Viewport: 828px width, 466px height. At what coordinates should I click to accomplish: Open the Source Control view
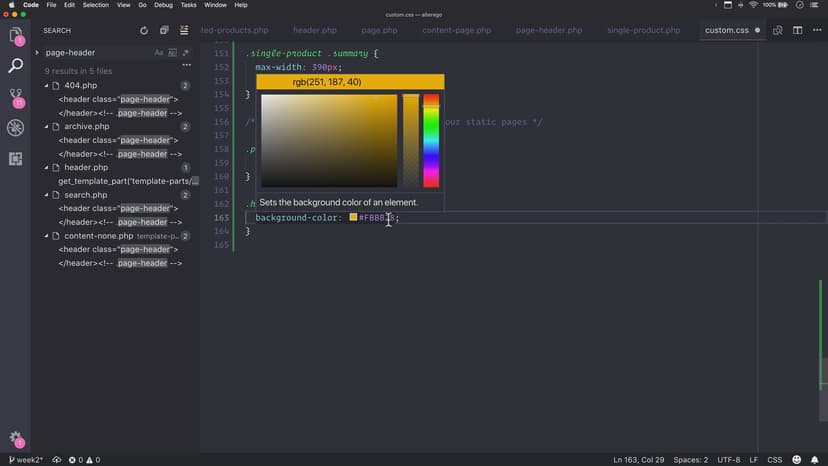[x=16, y=97]
